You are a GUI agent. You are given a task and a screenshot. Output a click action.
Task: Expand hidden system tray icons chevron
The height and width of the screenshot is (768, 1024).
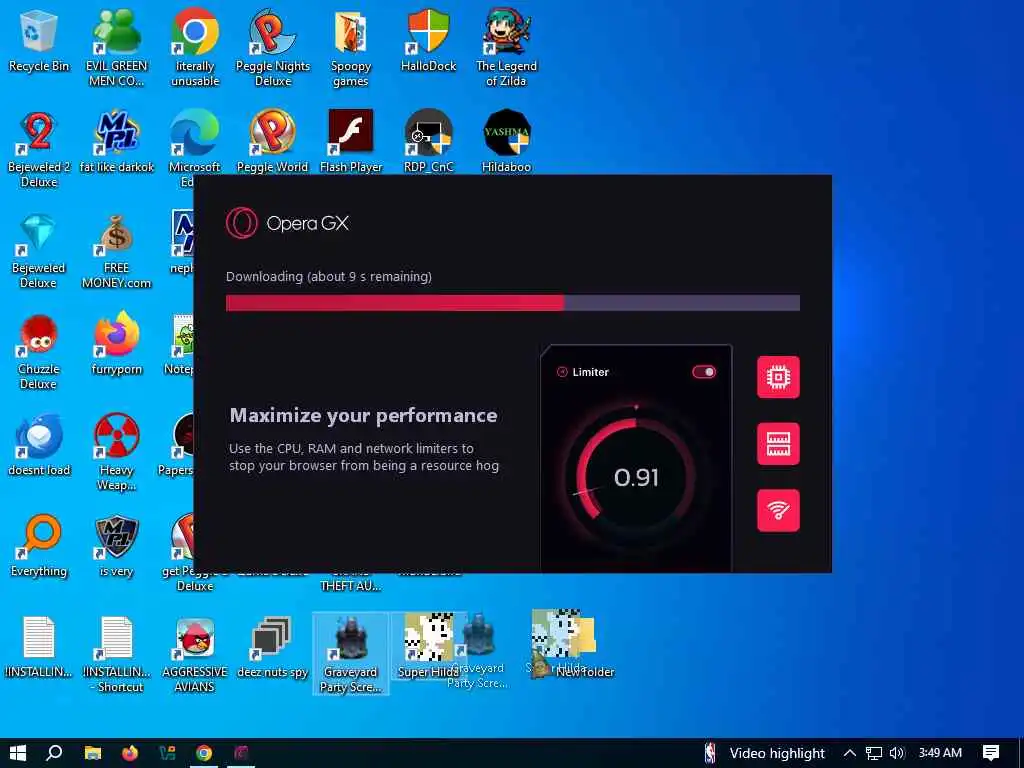coord(849,753)
